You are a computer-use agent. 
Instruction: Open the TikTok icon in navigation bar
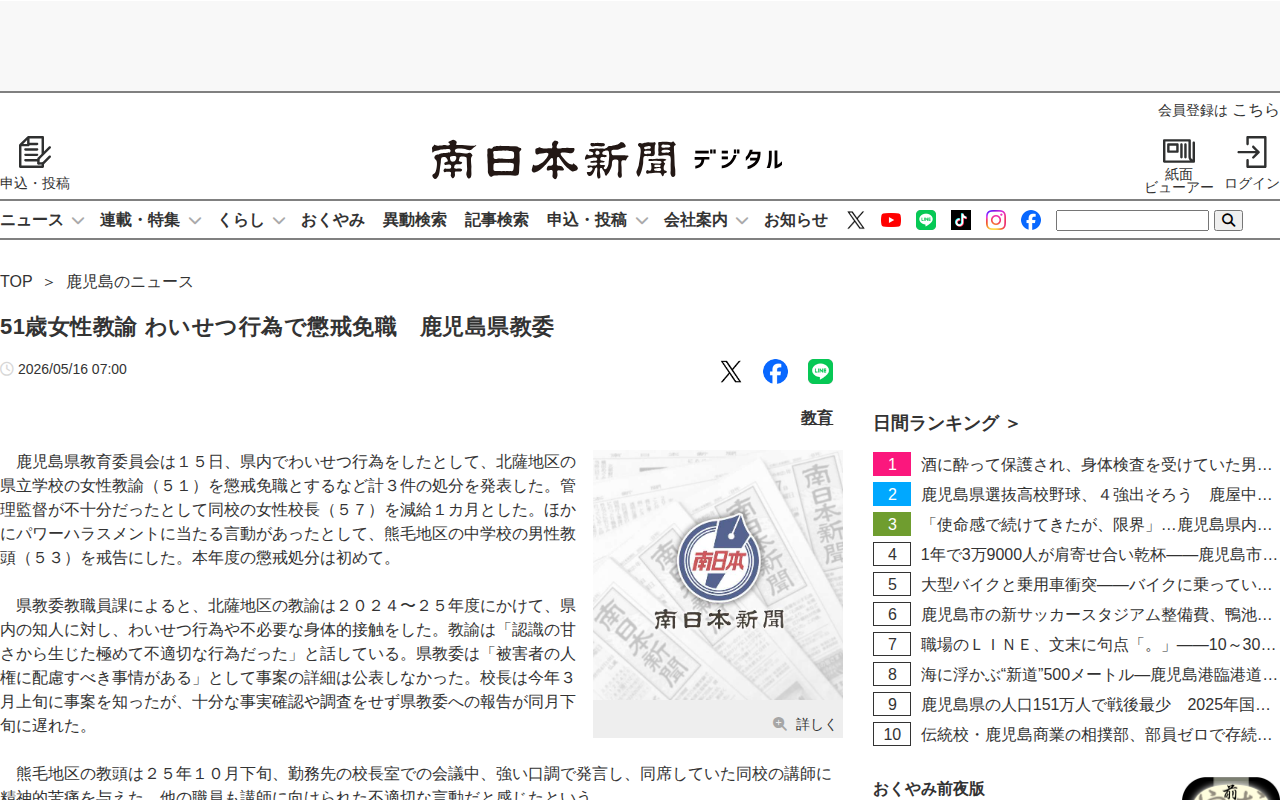click(961, 220)
